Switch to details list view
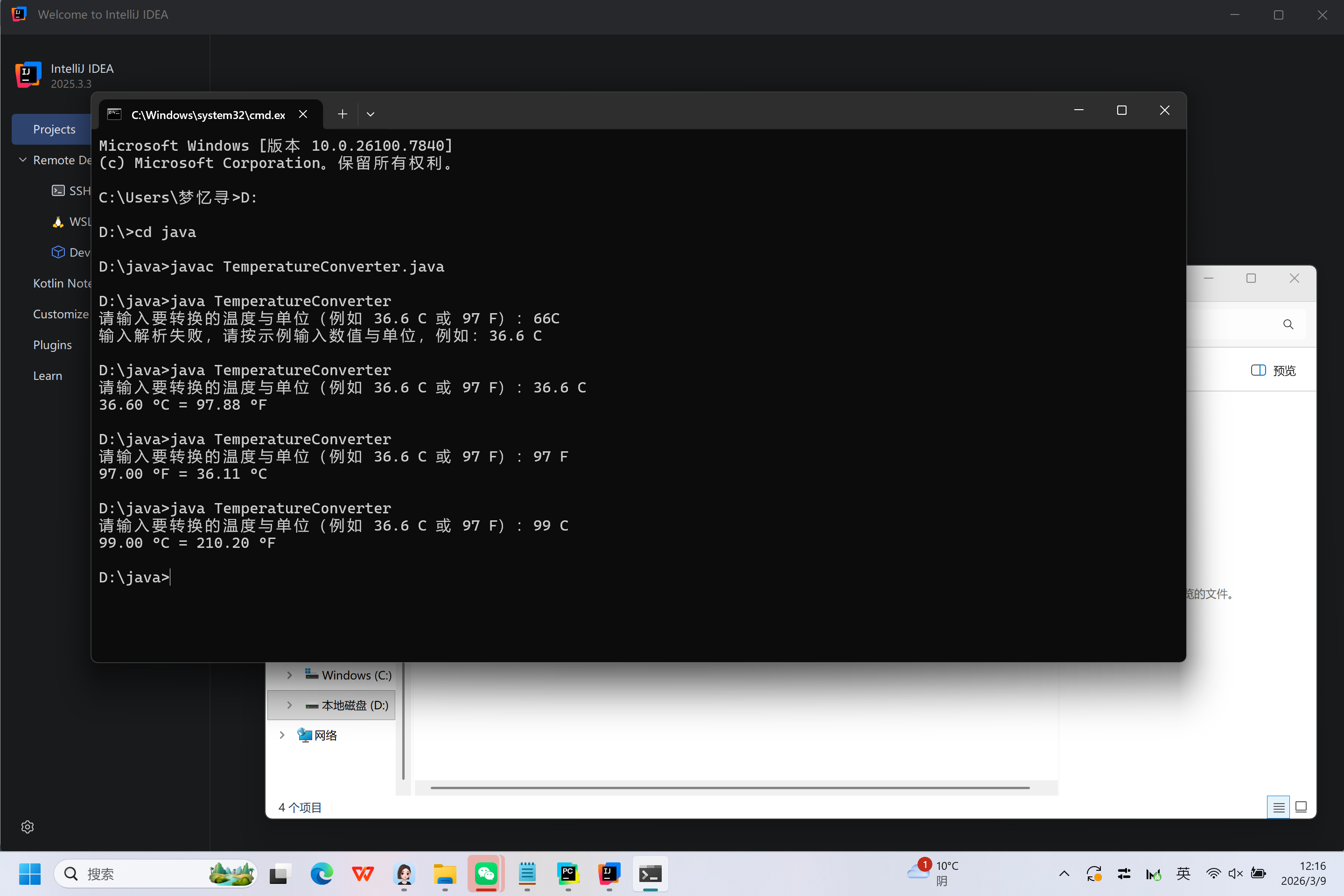 click(x=1278, y=807)
